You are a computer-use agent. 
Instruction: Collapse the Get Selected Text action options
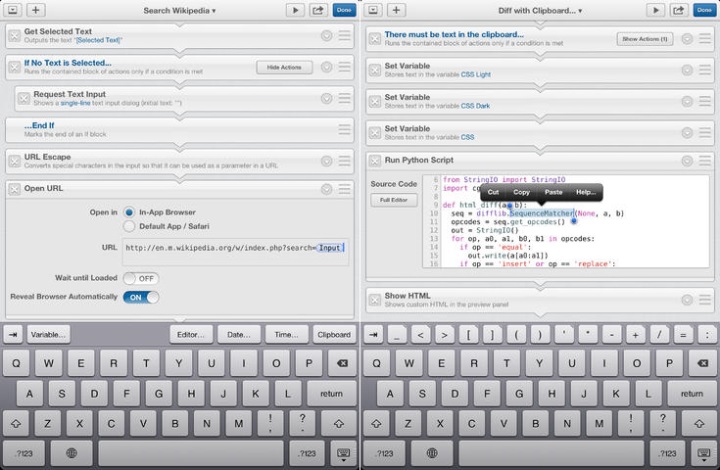pos(326,35)
